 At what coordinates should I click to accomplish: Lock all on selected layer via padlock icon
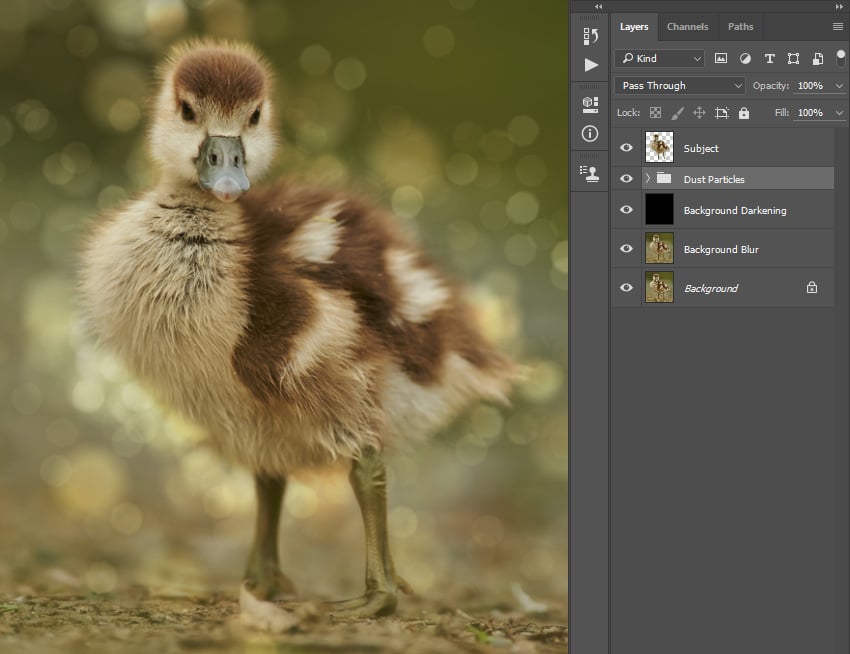point(743,112)
